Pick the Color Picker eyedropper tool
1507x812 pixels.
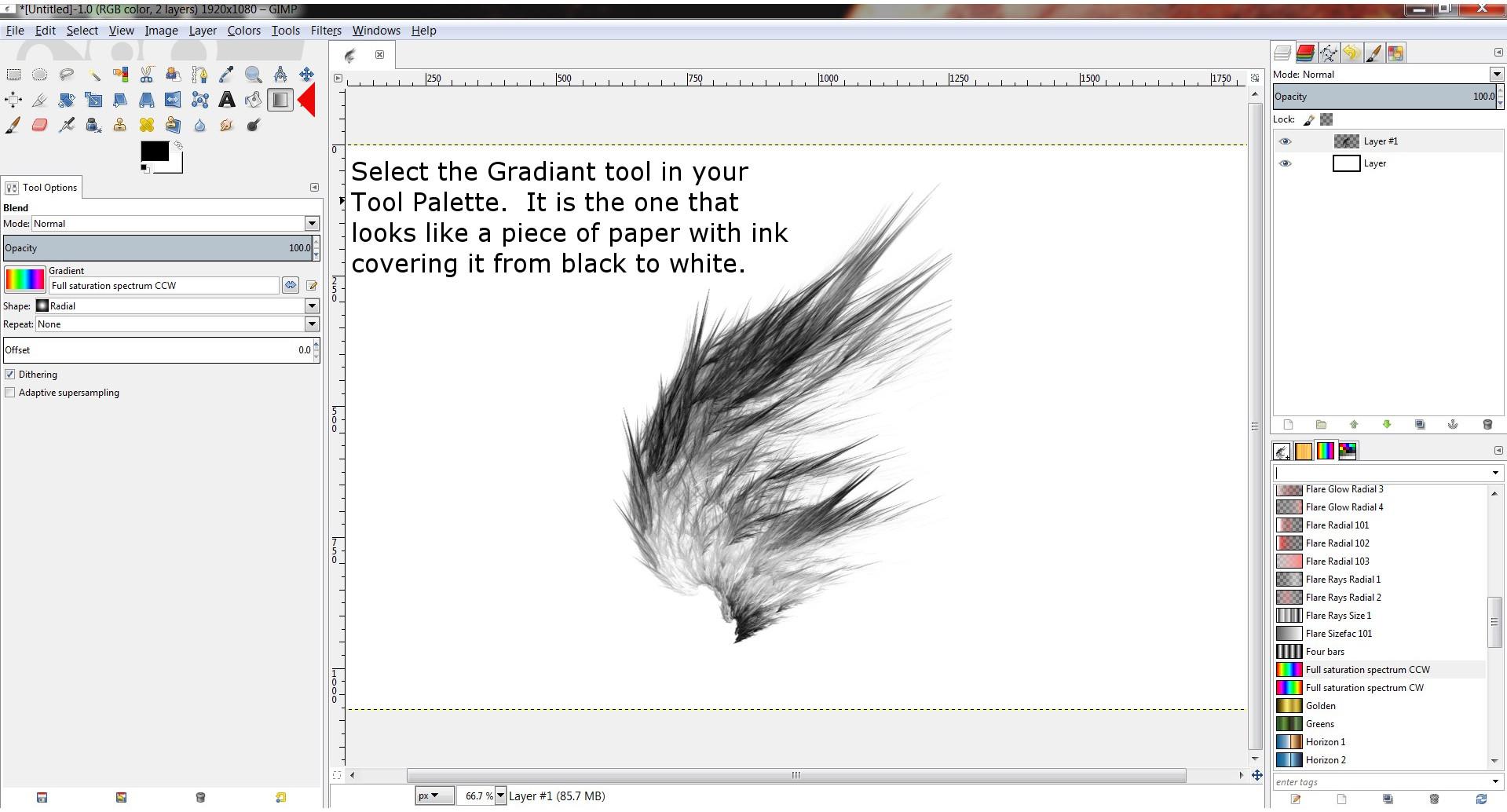(227, 75)
